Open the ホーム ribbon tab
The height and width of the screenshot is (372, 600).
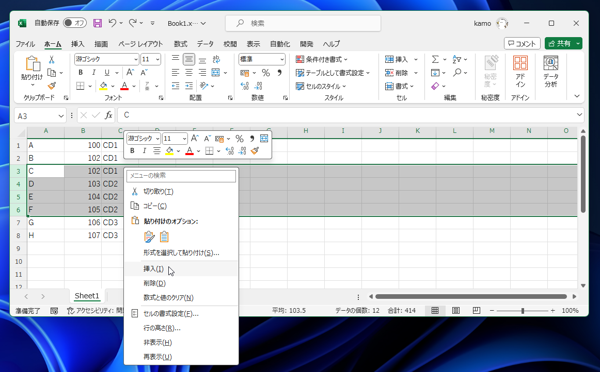click(52, 44)
